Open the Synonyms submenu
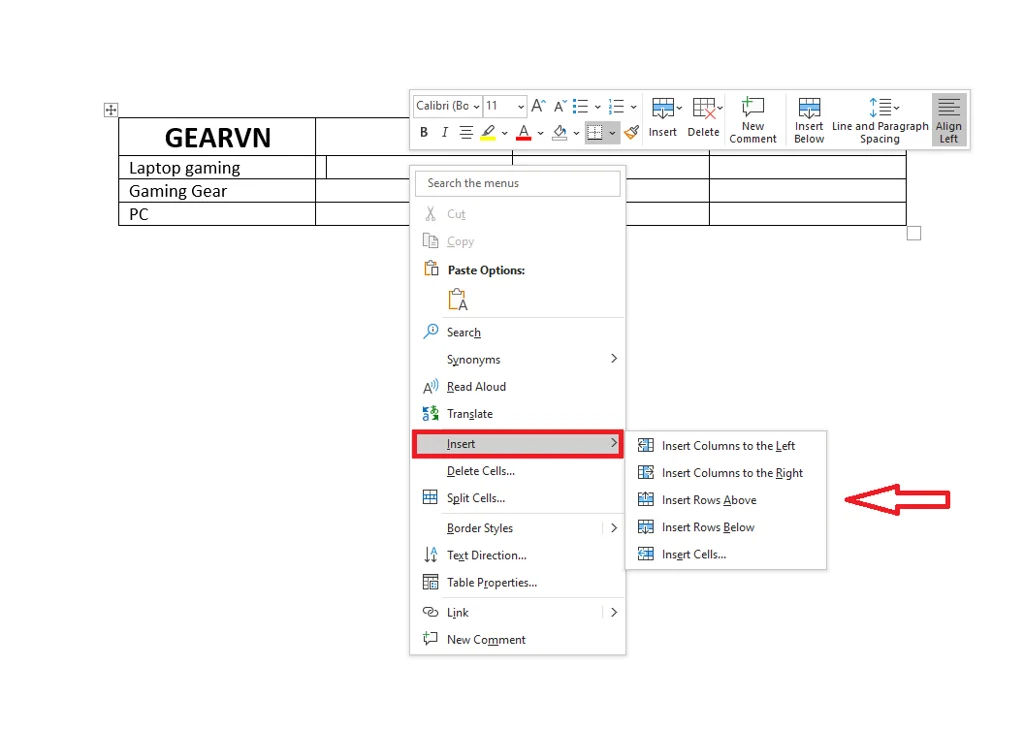 coord(518,359)
